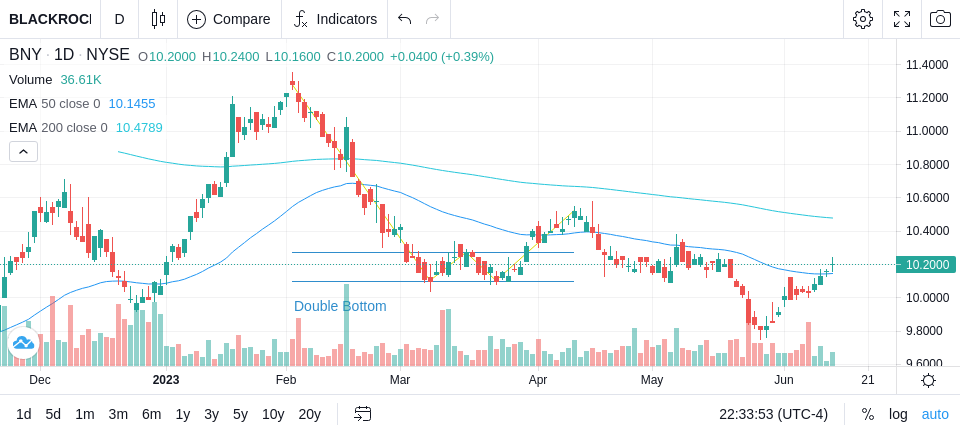Image resolution: width=960 pixels, height=433 pixels.
Task: Collapse the indicator legend with chevron
Action: [x=23, y=151]
